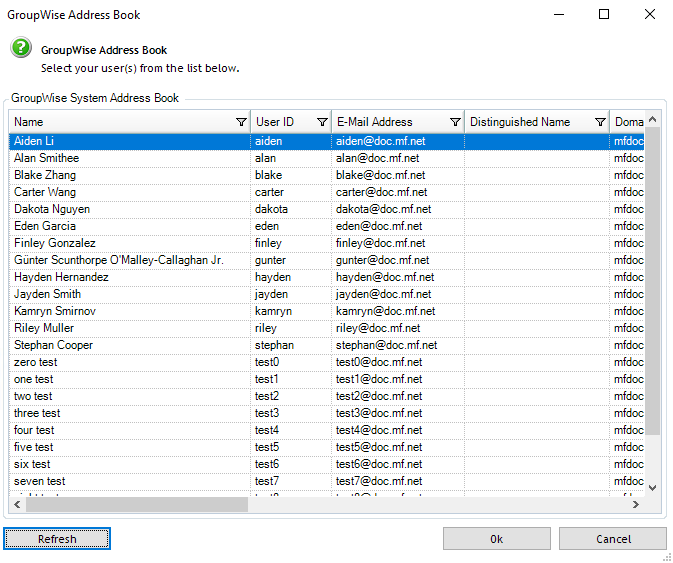Choose Günter Scunthorpe O'Malley-Callaghan Jr. entry

tap(130, 260)
